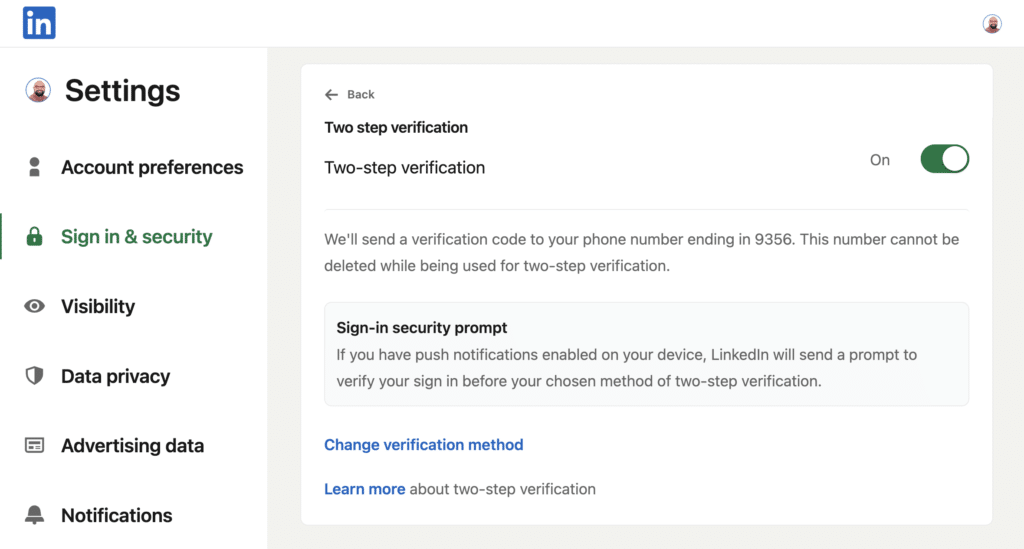This screenshot has width=1024, height=549.
Task: Click the eye icon for Visibility
Action: coord(35,306)
